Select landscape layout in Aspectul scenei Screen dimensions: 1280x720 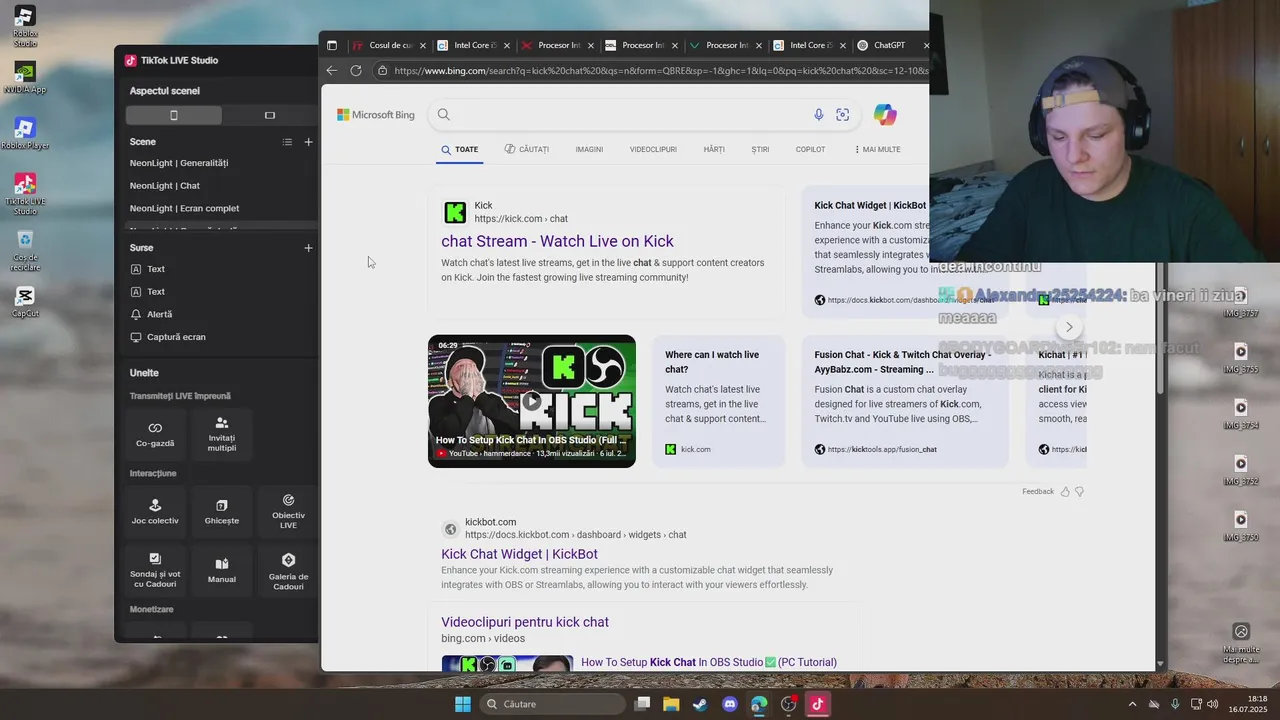tap(269, 115)
